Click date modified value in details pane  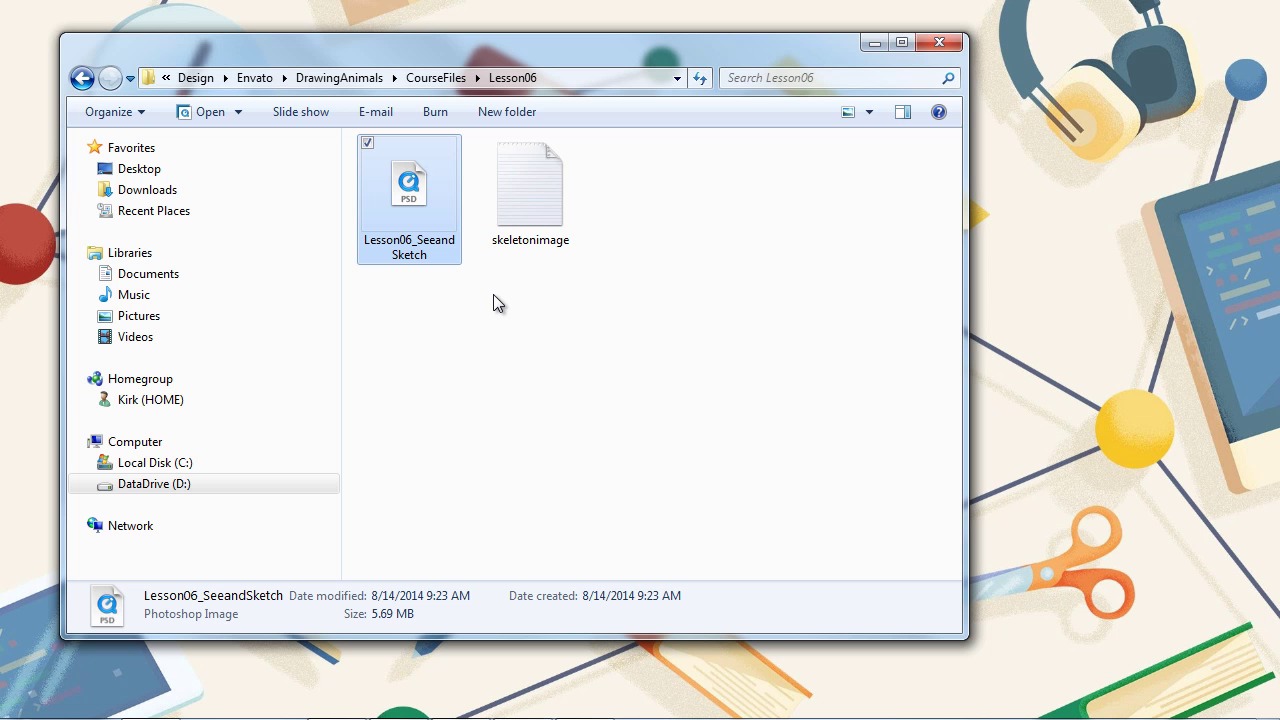420,596
